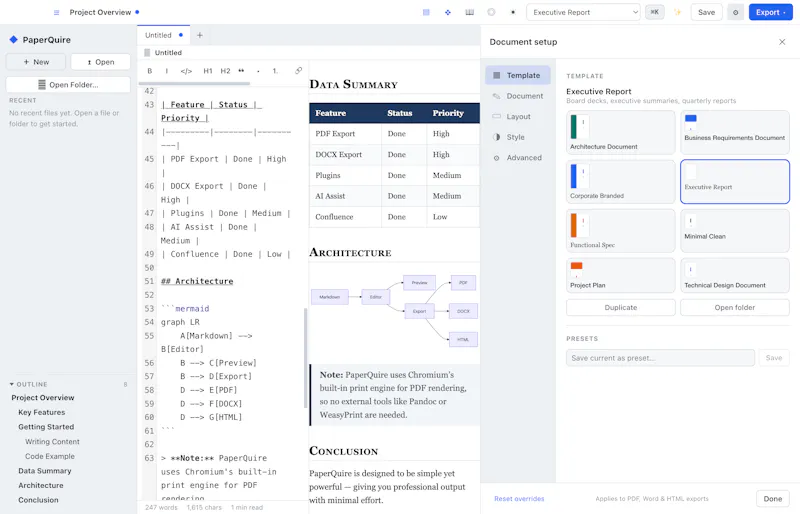Jump to Data Summary in outline
Viewport: 800px width, 514px height.
tap(45, 471)
